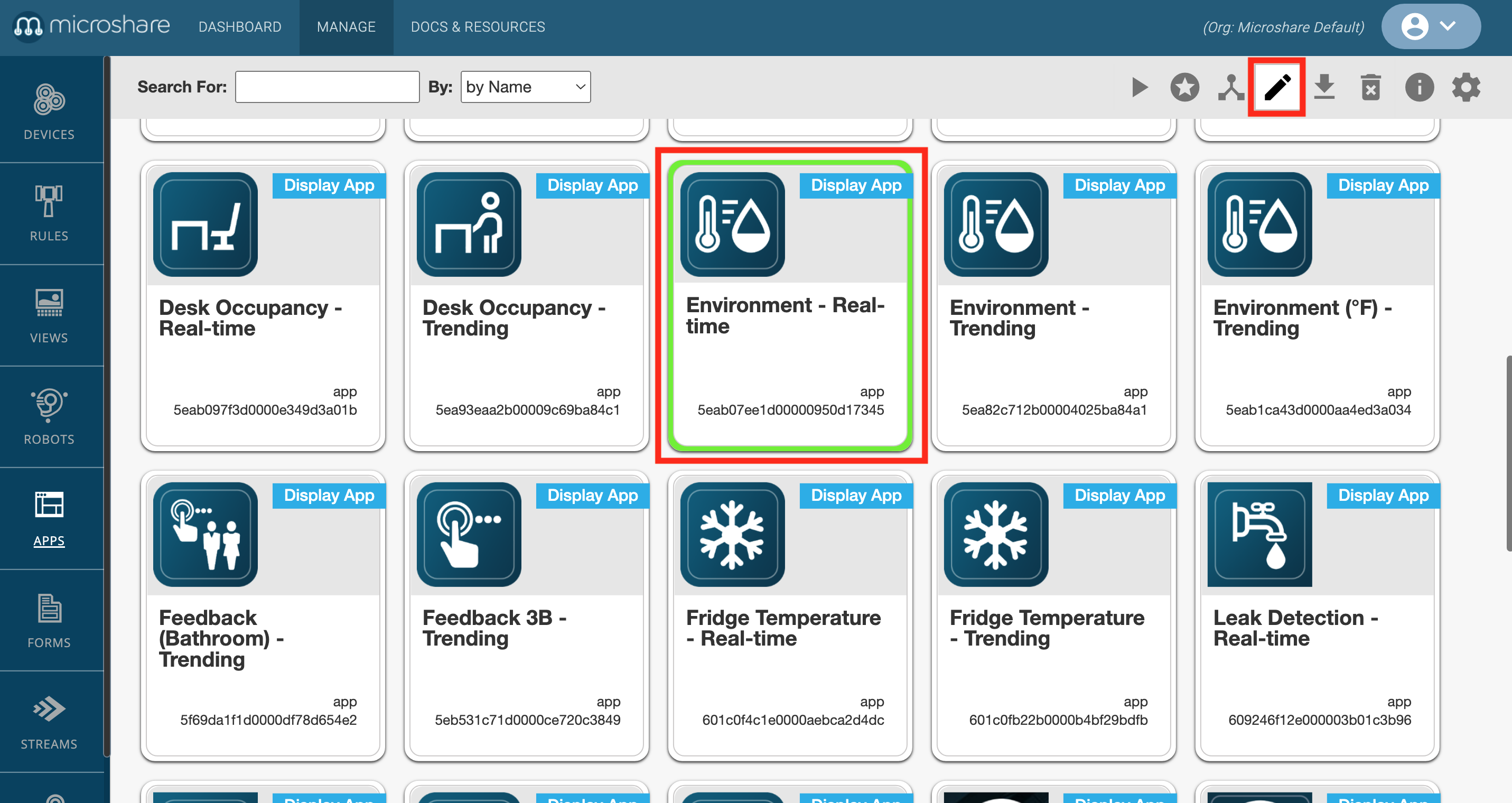Viewport: 1512px width, 803px height.
Task: Select Environment - Real-time app icon
Action: point(733,224)
